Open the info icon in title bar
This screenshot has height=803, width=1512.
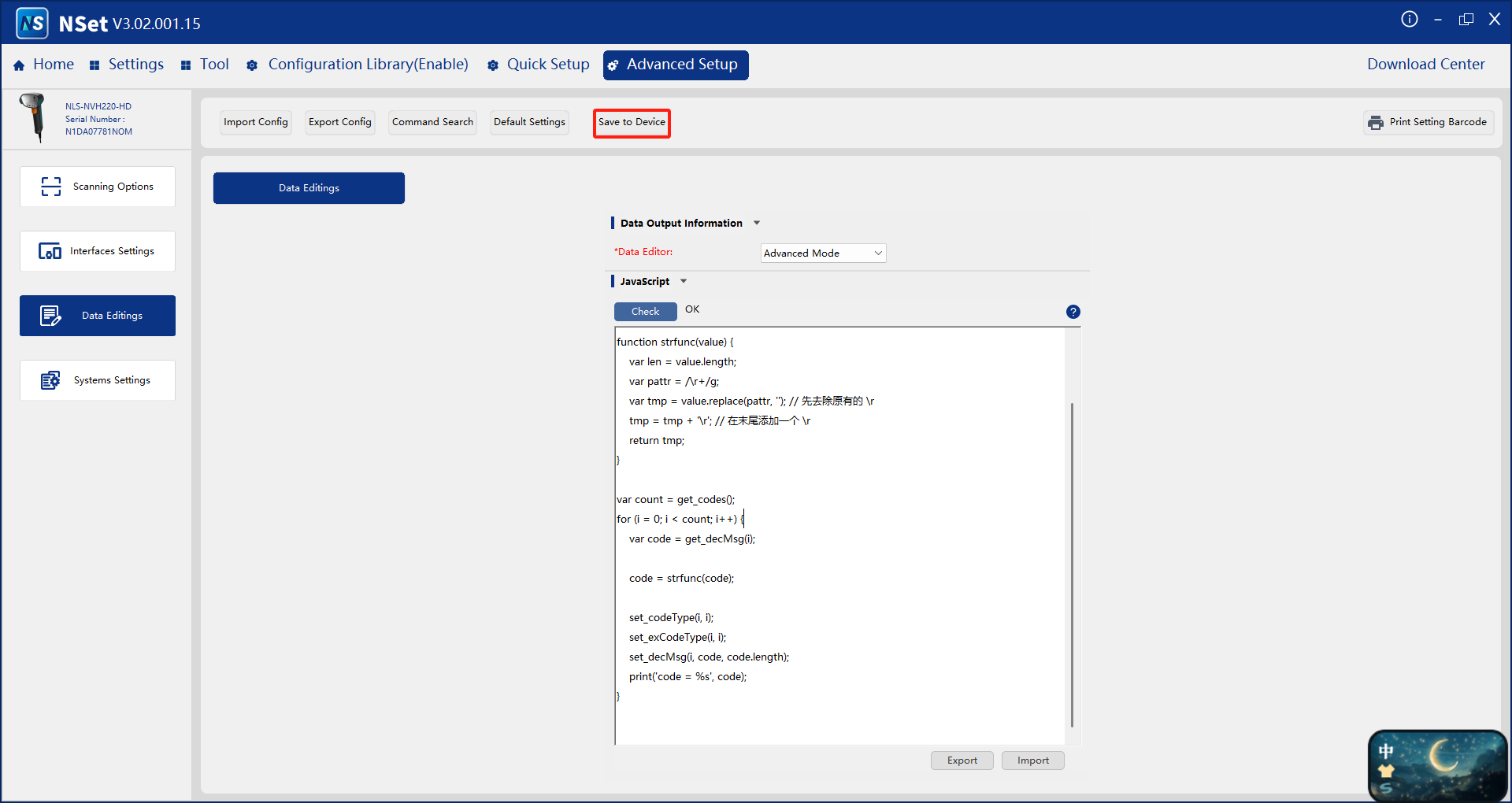click(1410, 20)
